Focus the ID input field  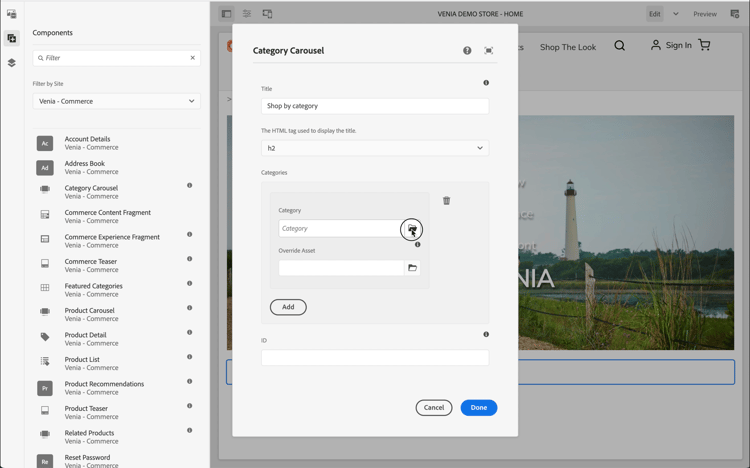click(375, 358)
